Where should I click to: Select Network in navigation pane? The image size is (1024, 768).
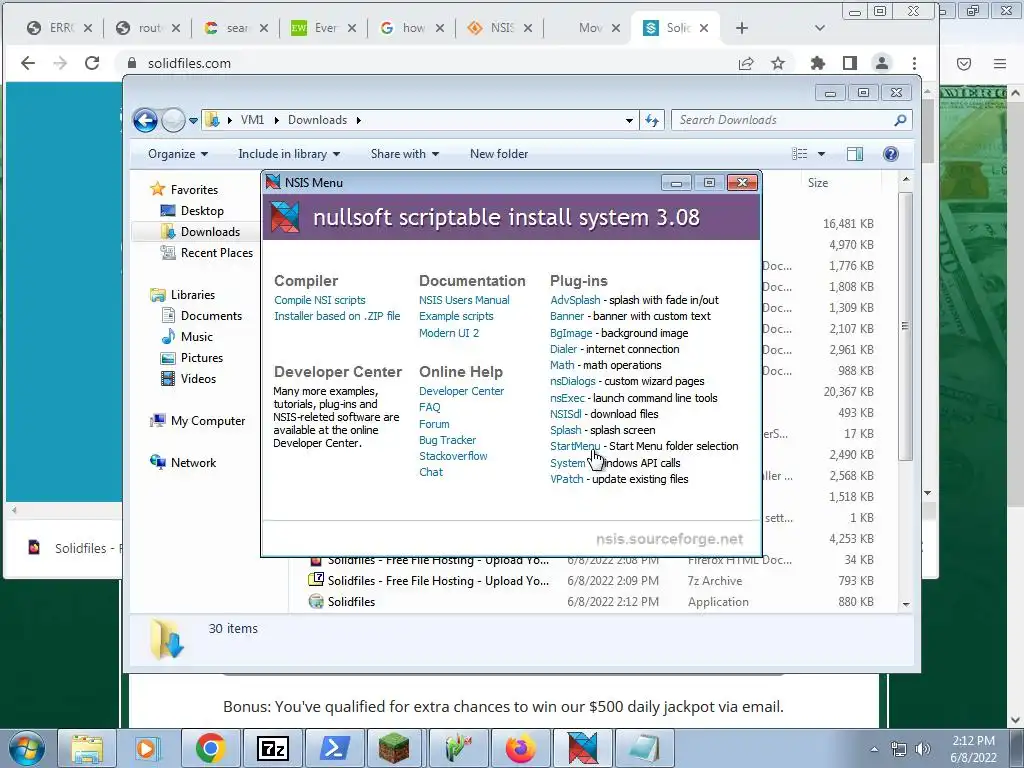[193, 463]
